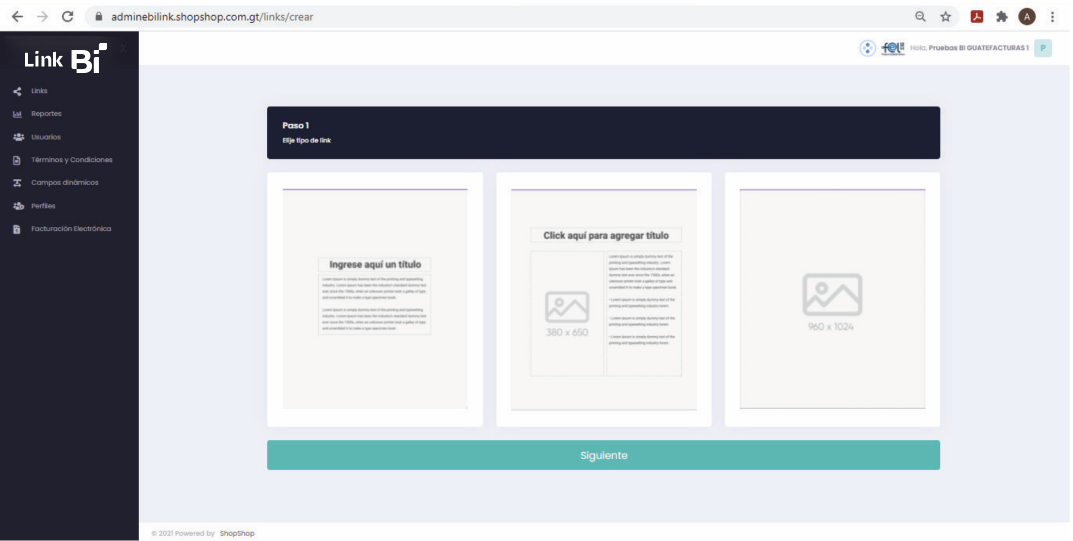This screenshot has width=1073, height=541.
Task: Select the text-only link template card
Action: coord(375,299)
